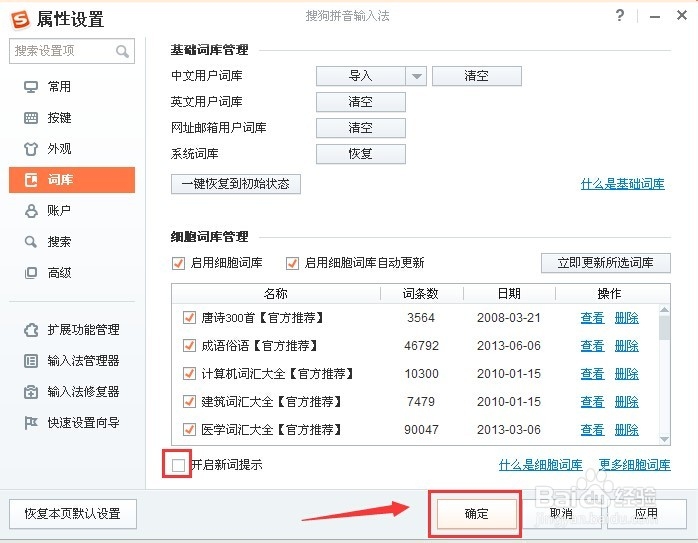
Task: Click the repair kit icon beside 输入法修复器
Action: pos(31,392)
